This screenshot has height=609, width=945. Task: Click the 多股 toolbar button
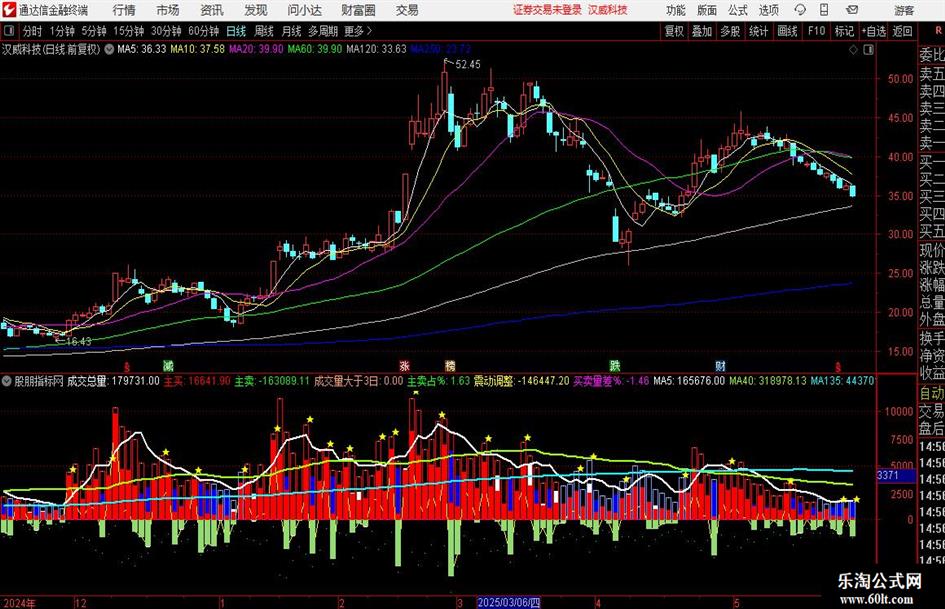click(730, 31)
